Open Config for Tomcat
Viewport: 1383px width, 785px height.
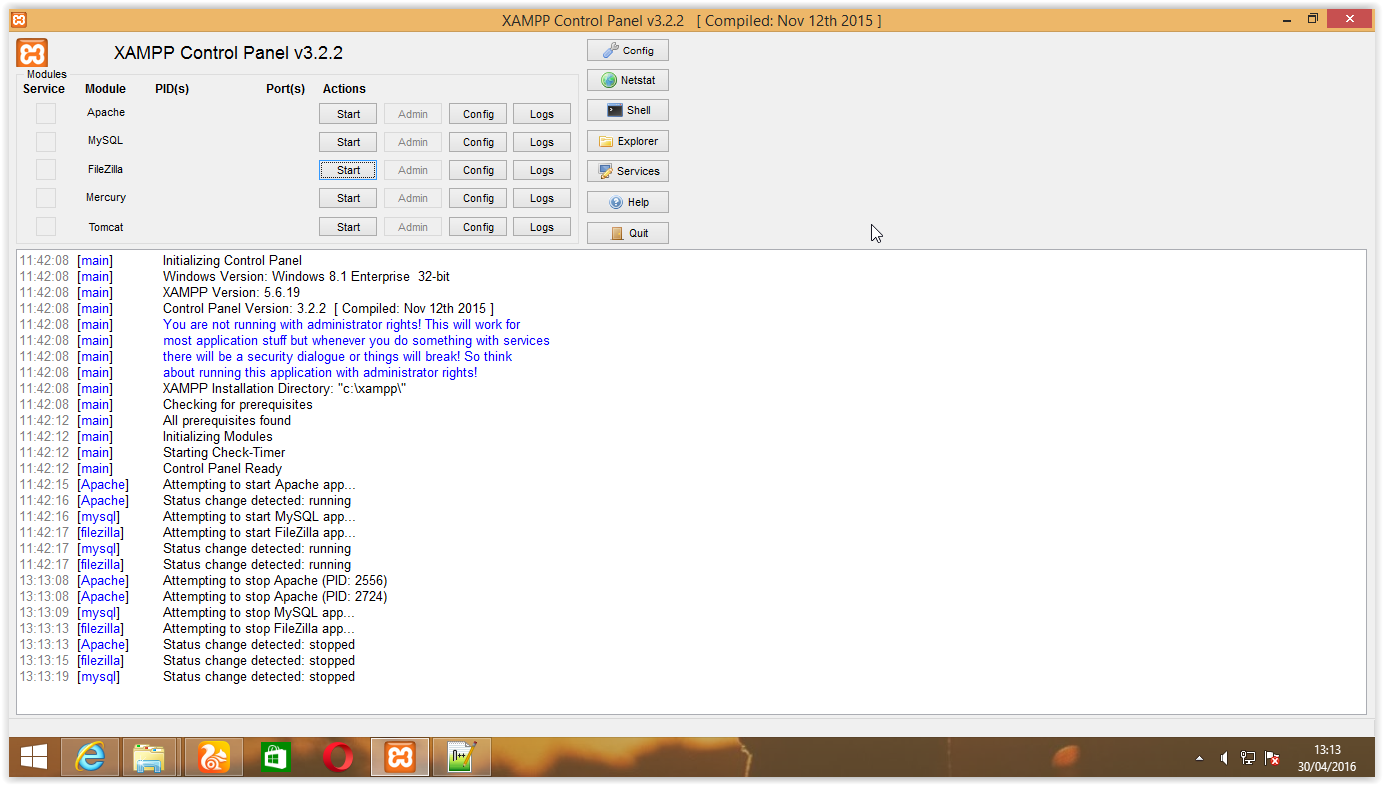[478, 227]
